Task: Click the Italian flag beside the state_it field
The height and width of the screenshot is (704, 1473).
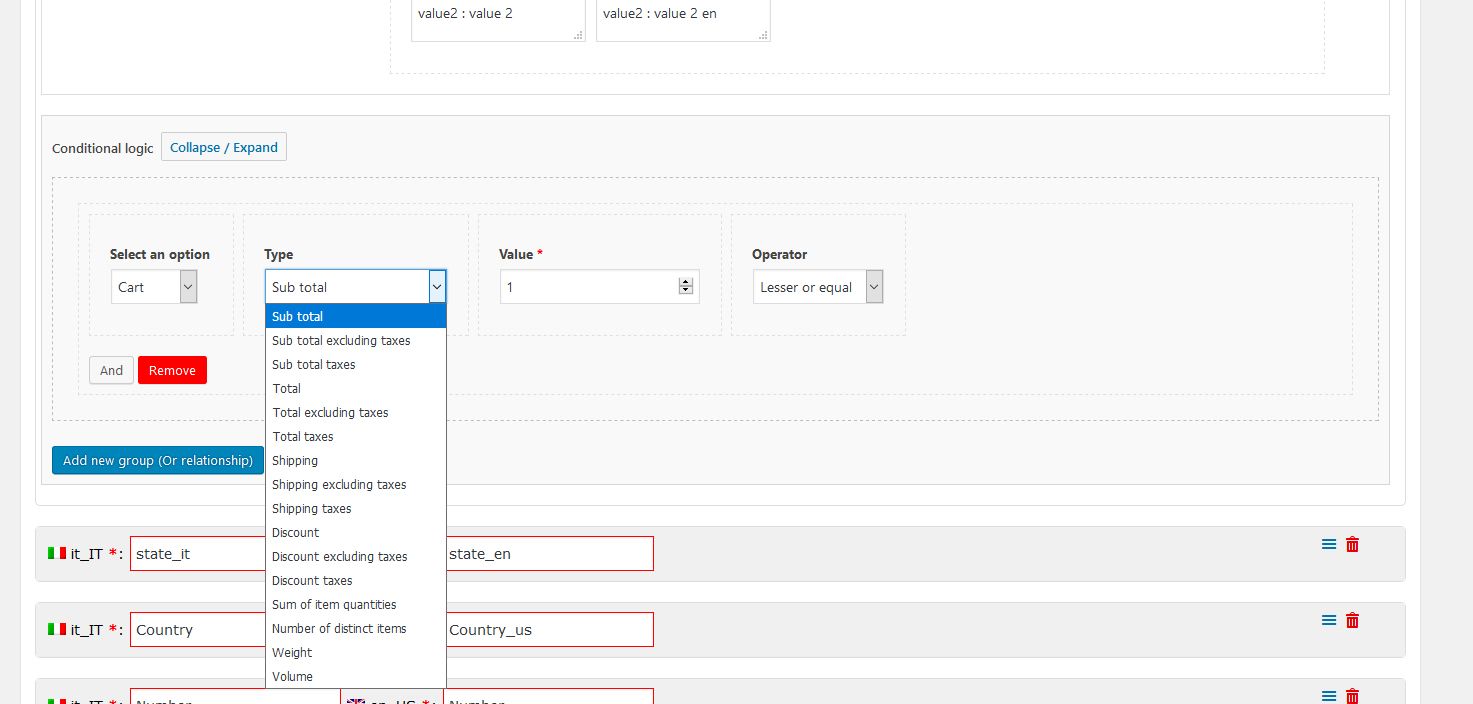Action: click(x=56, y=553)
